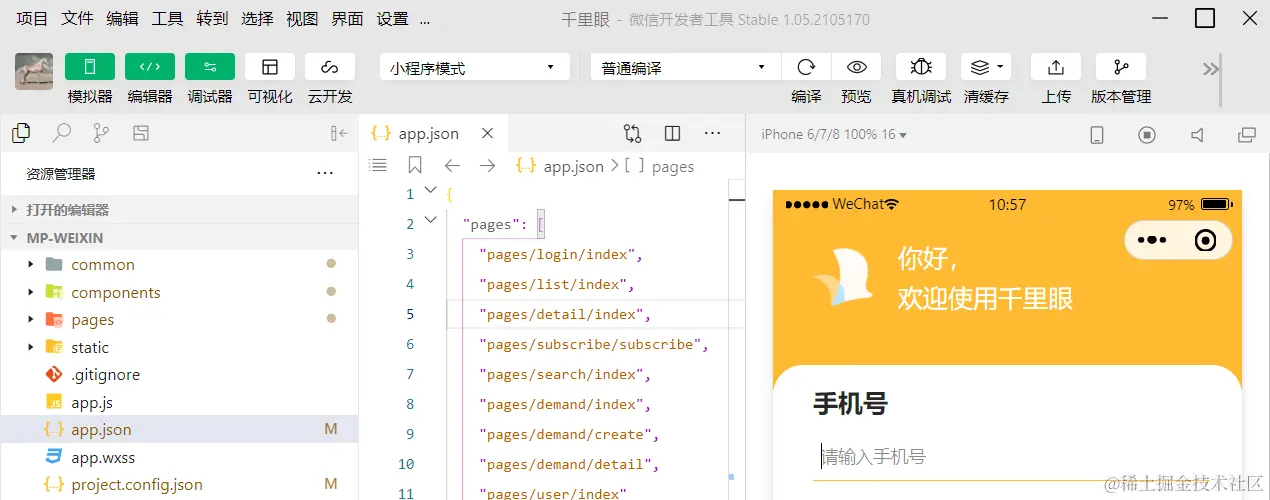Click the bookmark icon

click(415, 165)
